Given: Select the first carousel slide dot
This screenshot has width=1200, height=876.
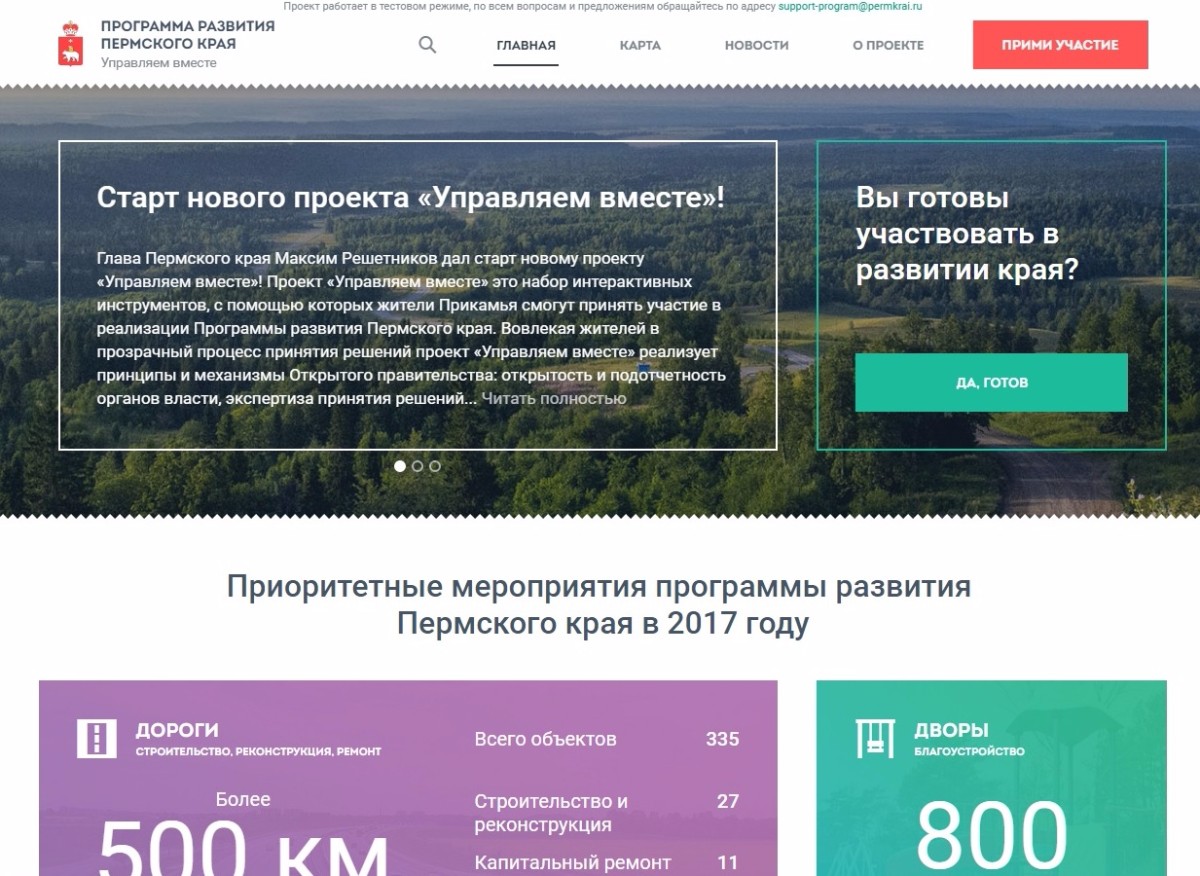Looking at the screenshot, I should click(x=400, y=466).
